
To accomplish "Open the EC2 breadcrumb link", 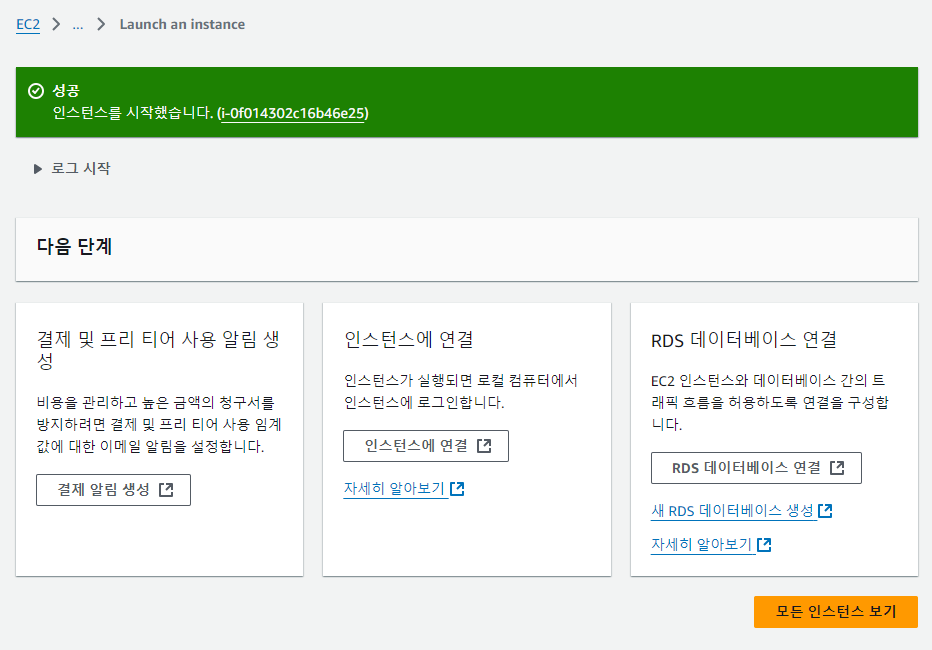I will tap(28, 24).
